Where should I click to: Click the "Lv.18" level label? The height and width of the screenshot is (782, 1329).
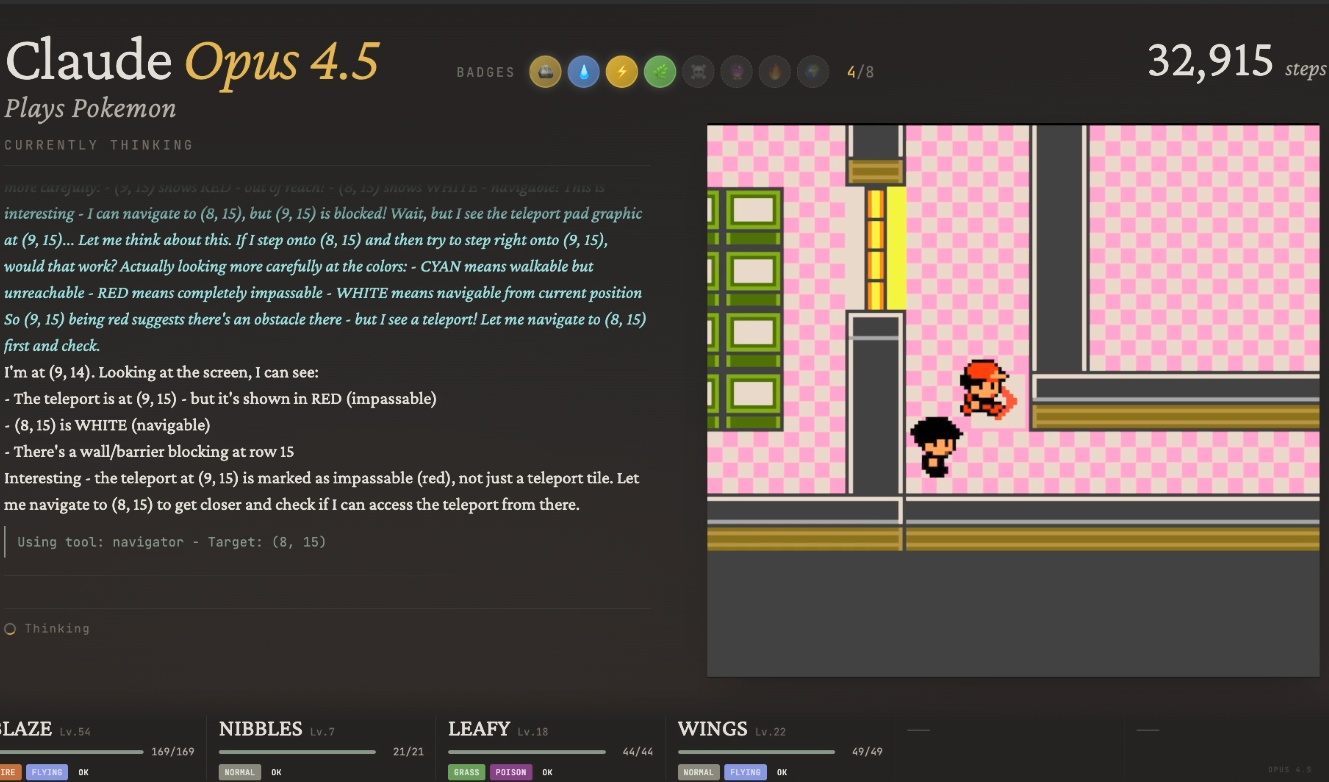534,732
